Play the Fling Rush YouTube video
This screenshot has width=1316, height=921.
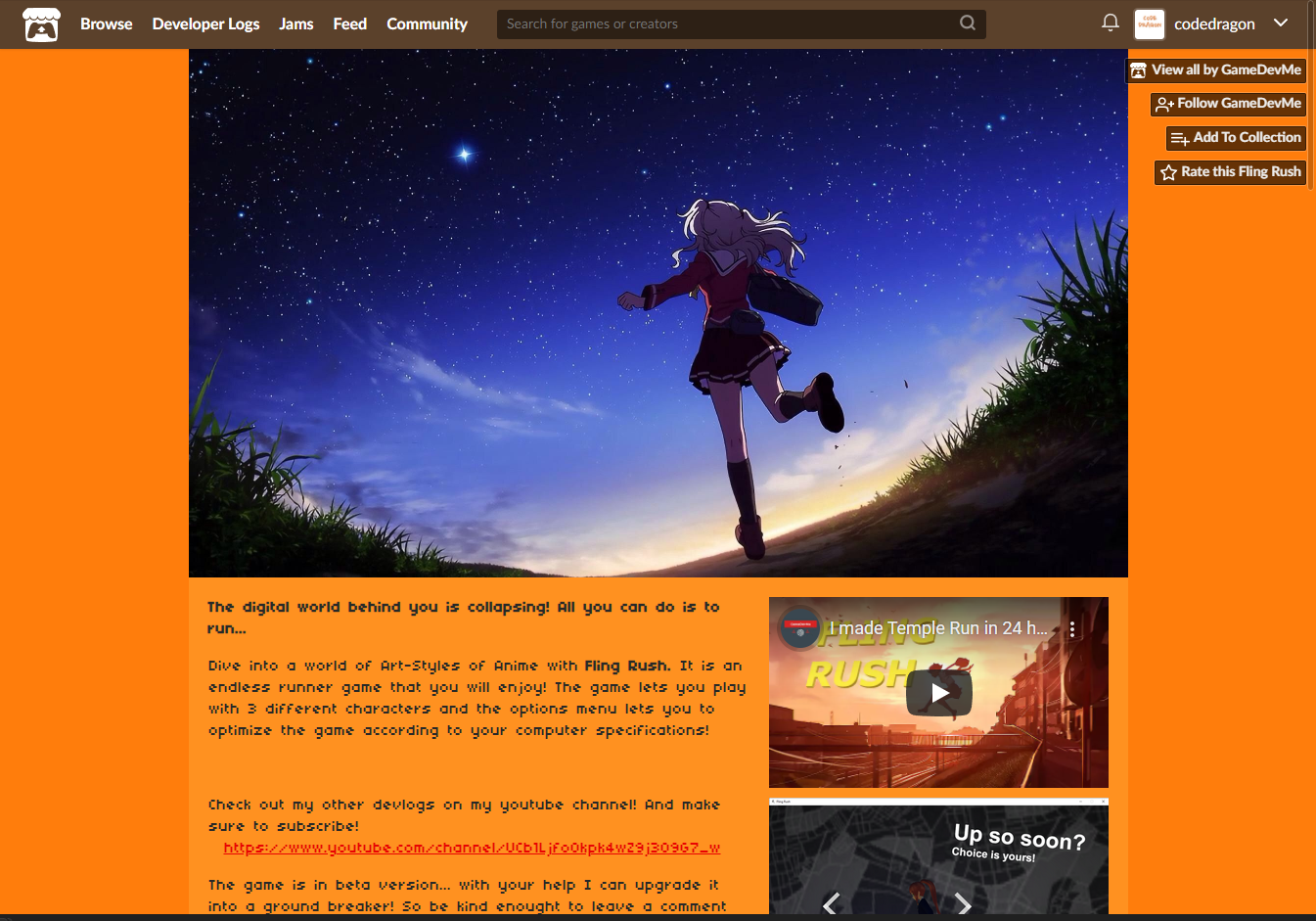pos(938,693)
